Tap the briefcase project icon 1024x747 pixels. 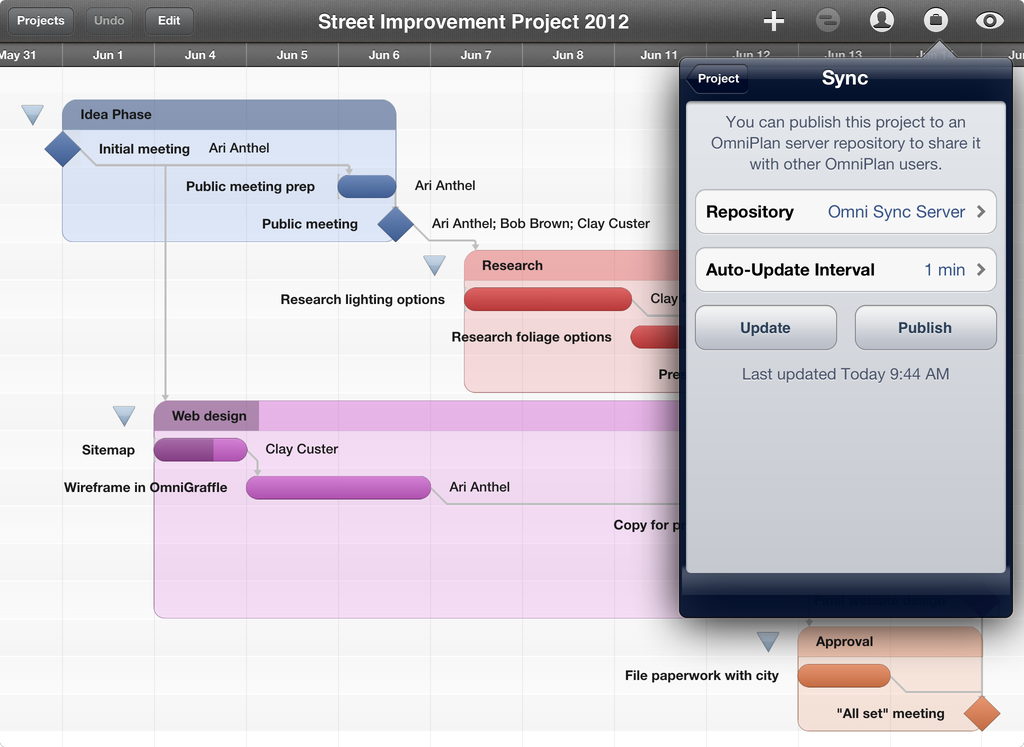pos(935,20)
